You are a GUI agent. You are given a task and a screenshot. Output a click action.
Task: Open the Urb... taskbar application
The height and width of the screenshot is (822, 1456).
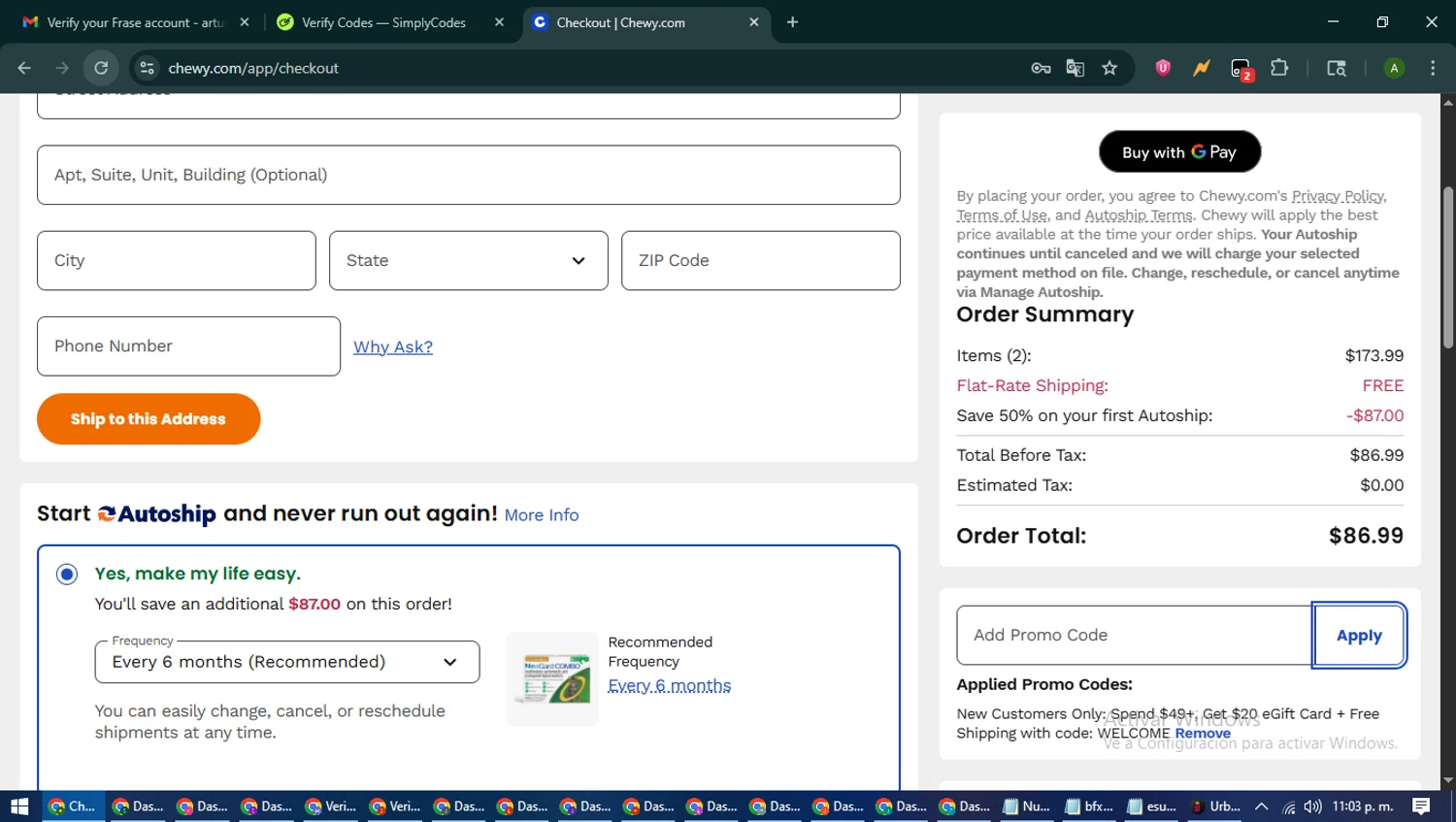point(1215,806)
